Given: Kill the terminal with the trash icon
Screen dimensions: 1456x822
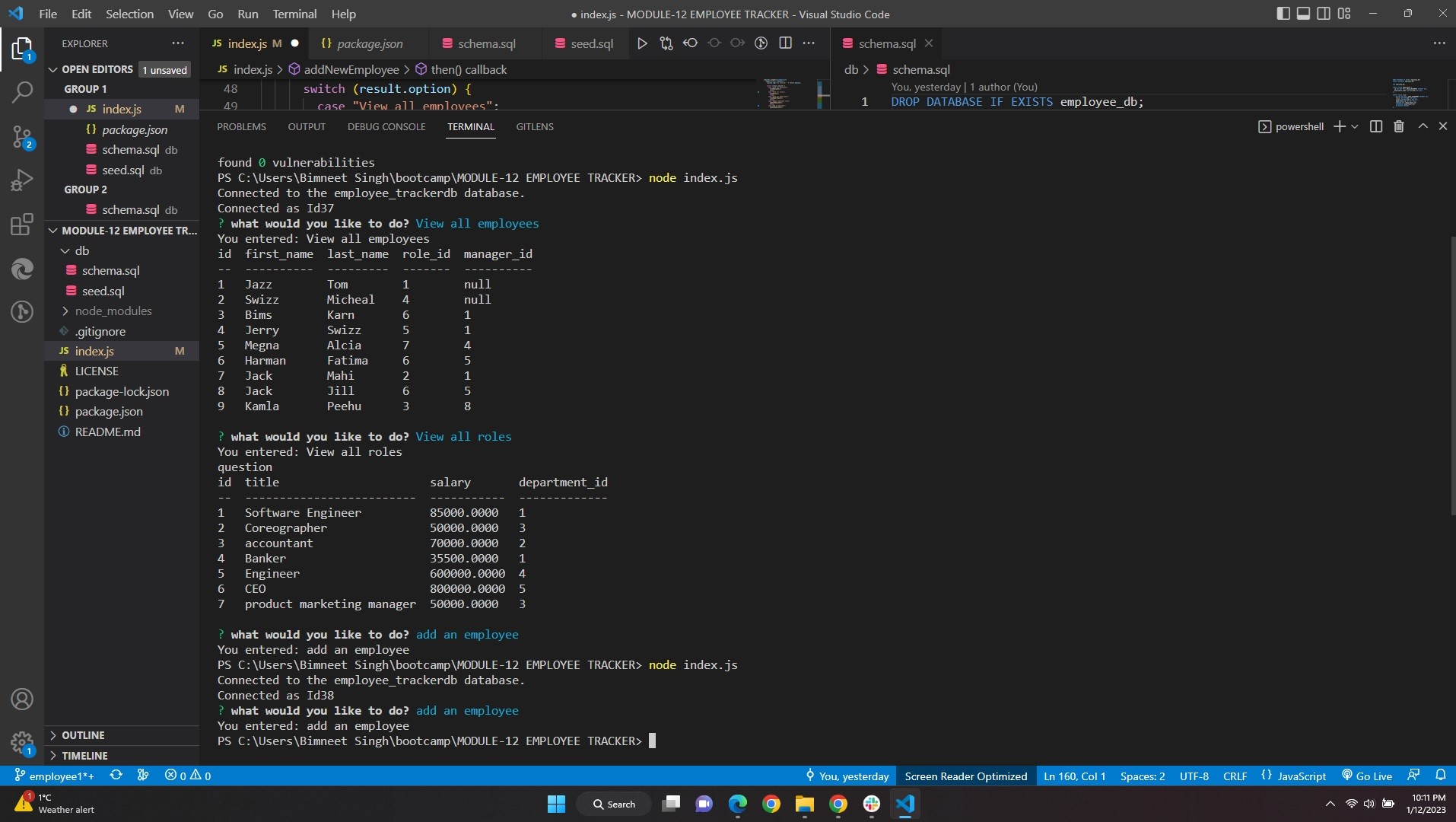Looking at the screenshot, I should click(x=1399, y=126).
